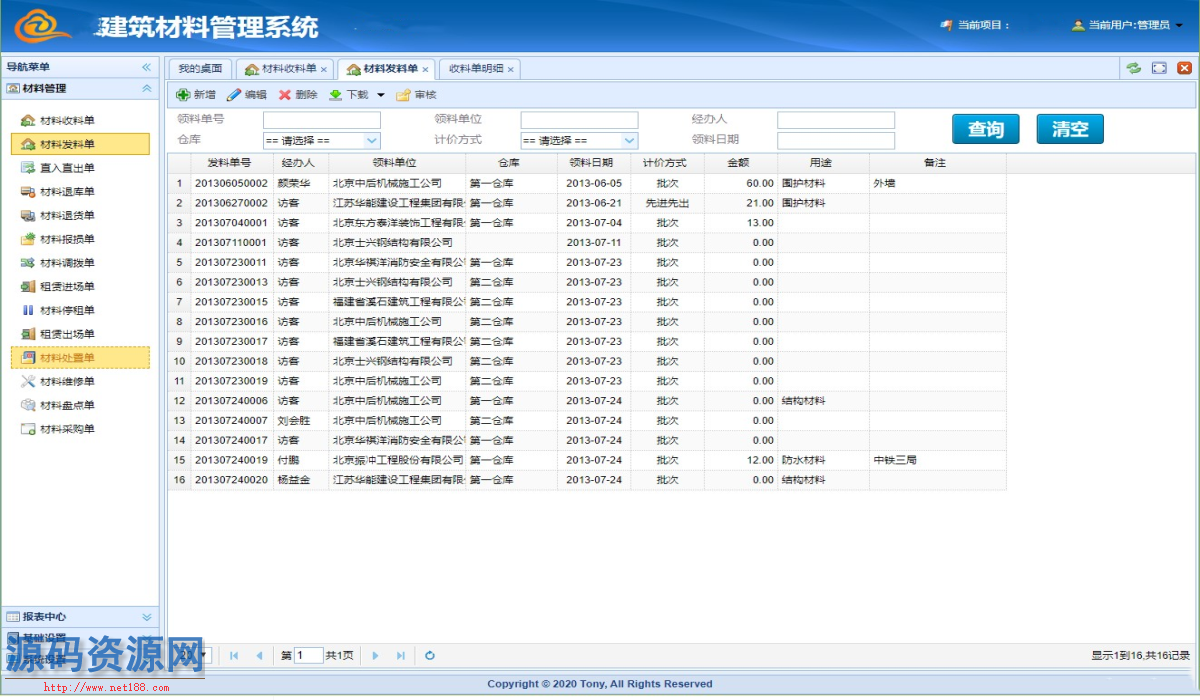The image size is (1200, 700).
Task: Focus the 领料单号 input field
Action: click(x=322, y=120)
